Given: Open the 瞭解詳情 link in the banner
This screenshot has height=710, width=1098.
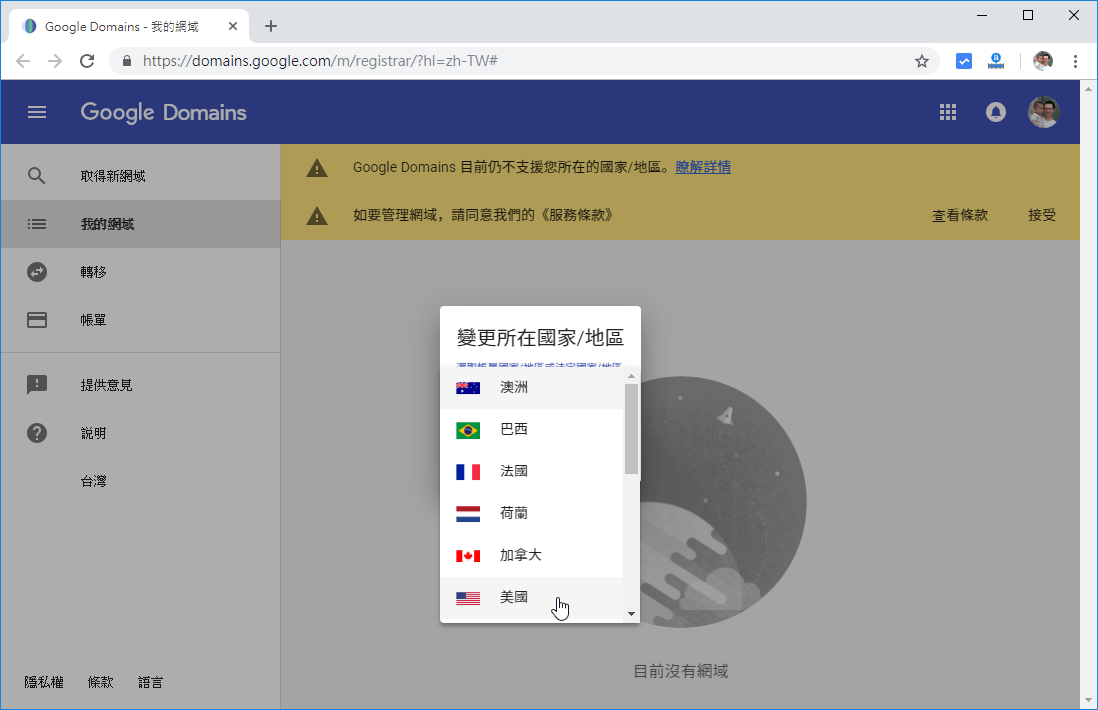Looking at the screenshot, I should click(705, 167).
